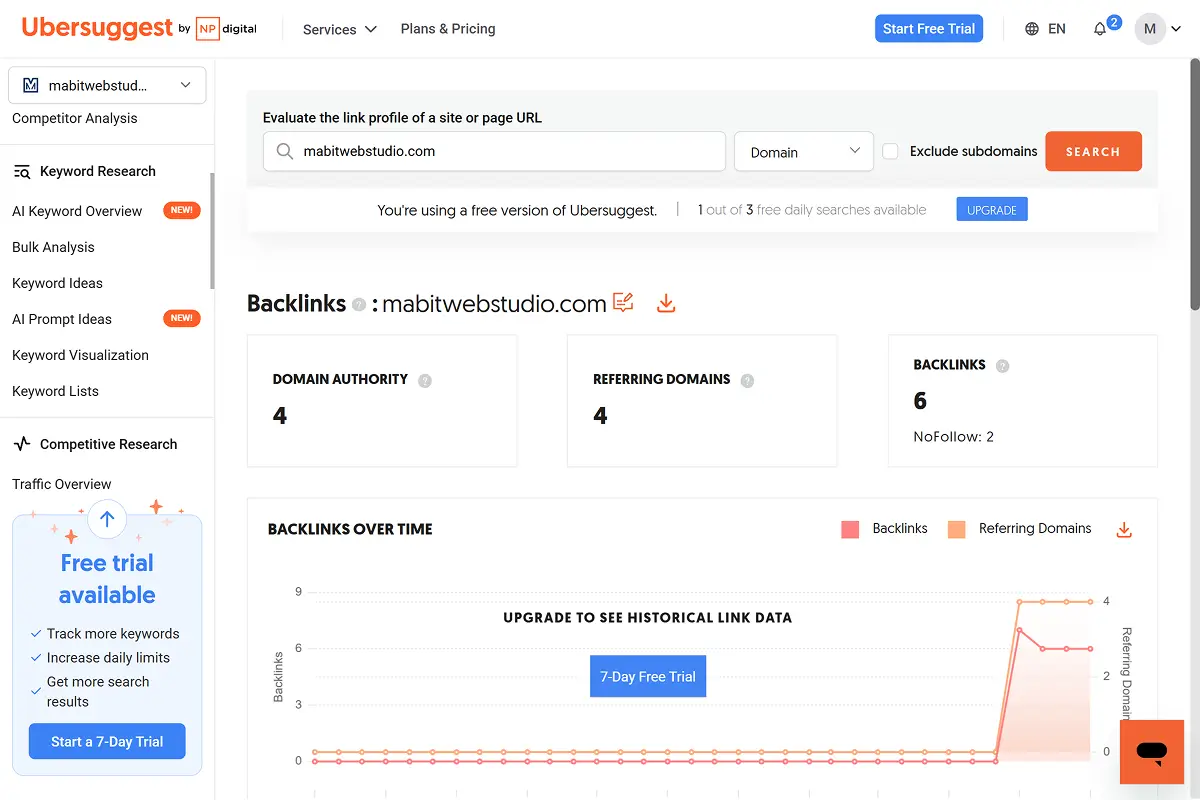Viewport: 1200px width, 800px height.
Task: Enable Exclude subdomains
Action: [890, 151]
